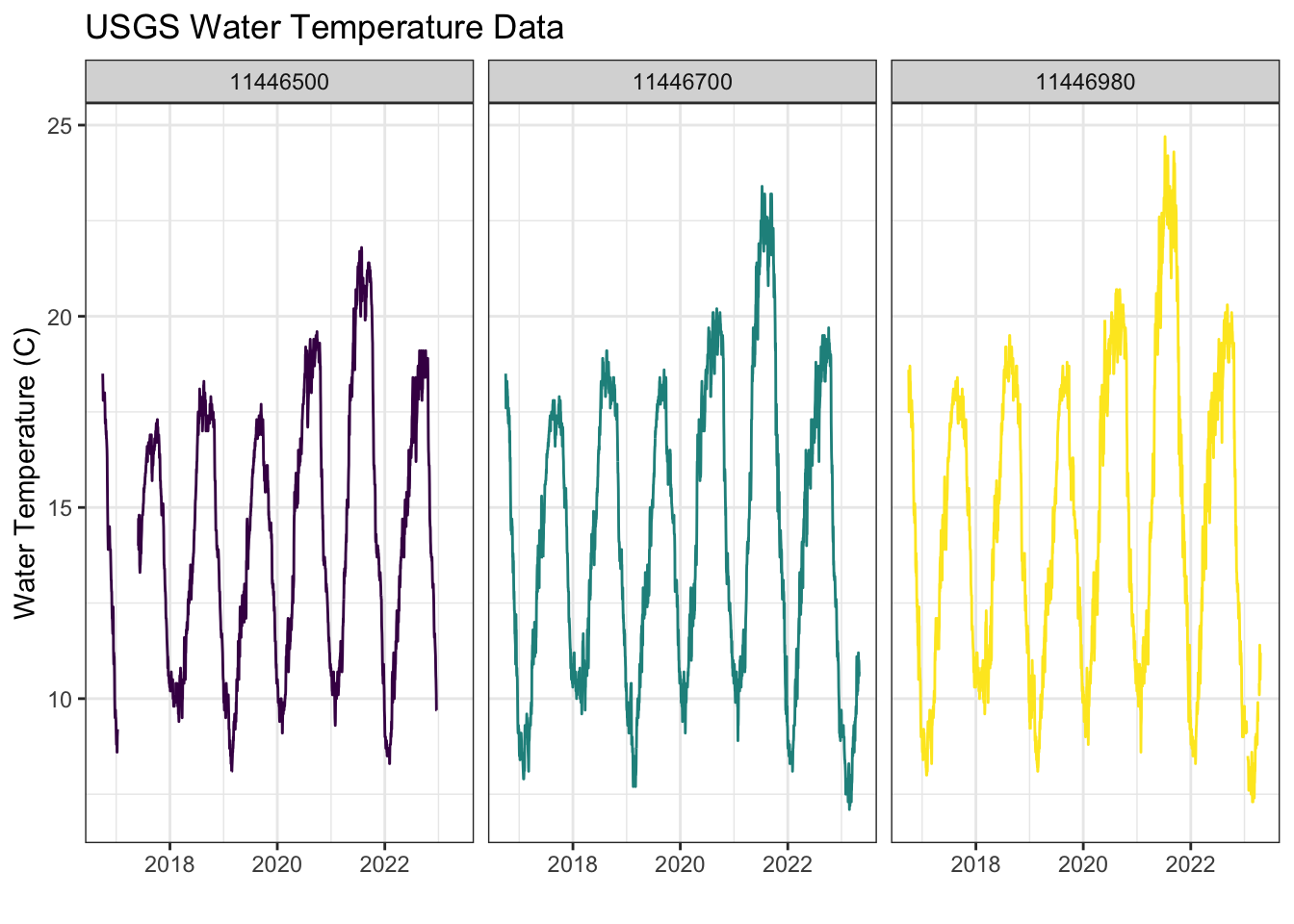
Task: Click the y-axis tick label 10
Action: 60,699
